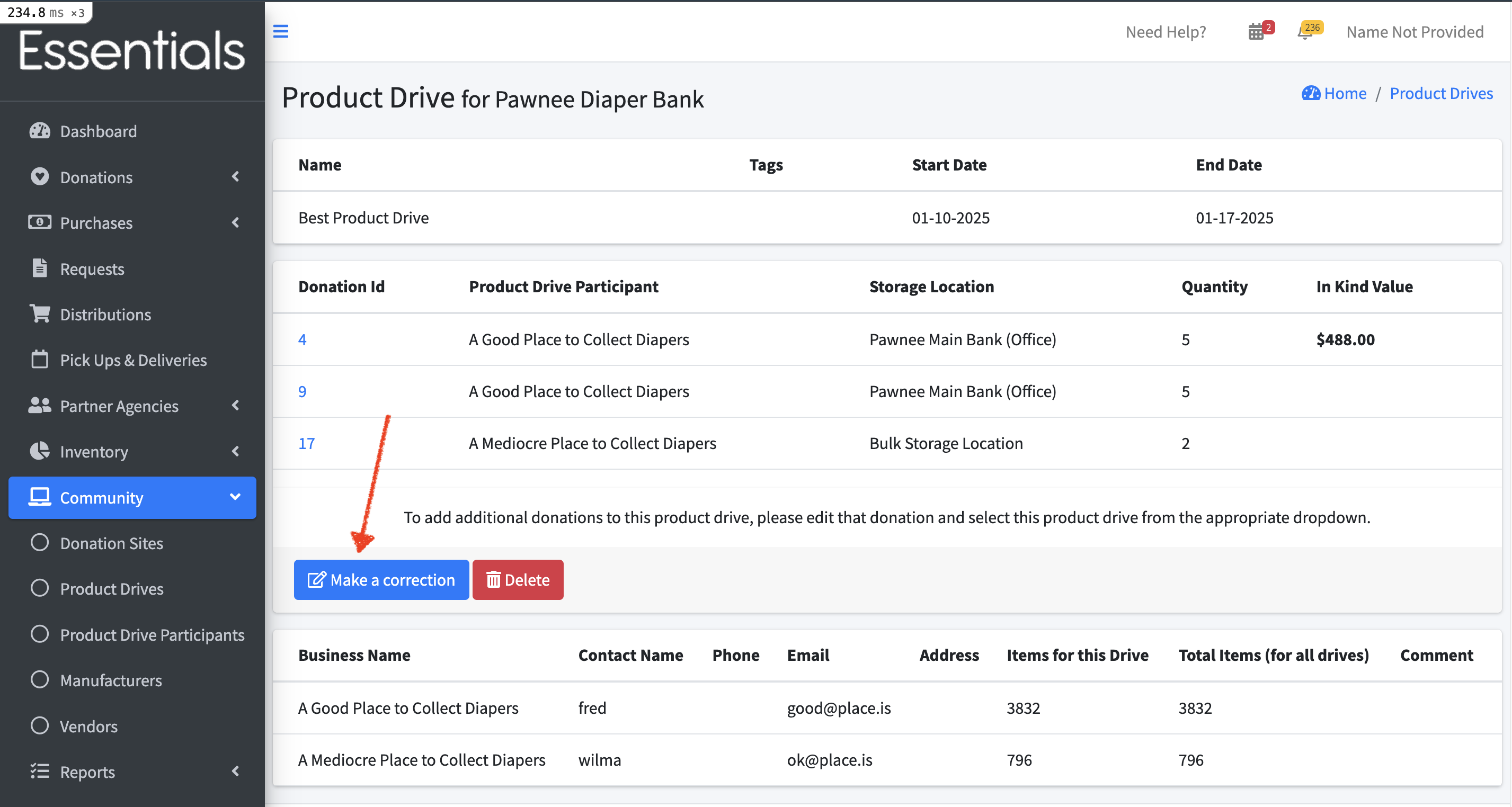Viewport: 1512px width, 807px height.
Task: Click the Requests document icon
Action: (x=39, y=268)
